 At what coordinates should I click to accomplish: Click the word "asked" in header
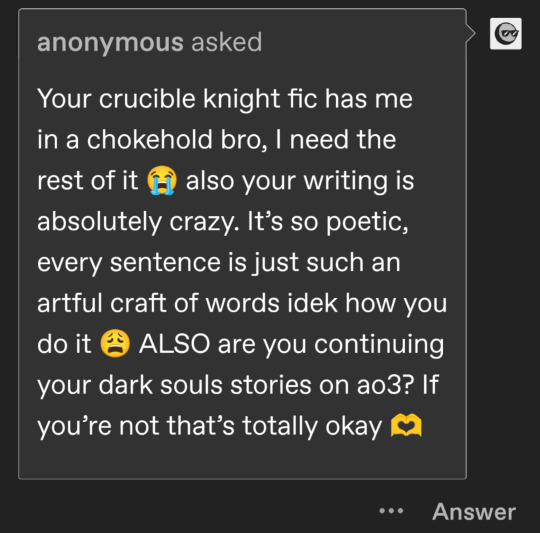click(x=227, y=42)
